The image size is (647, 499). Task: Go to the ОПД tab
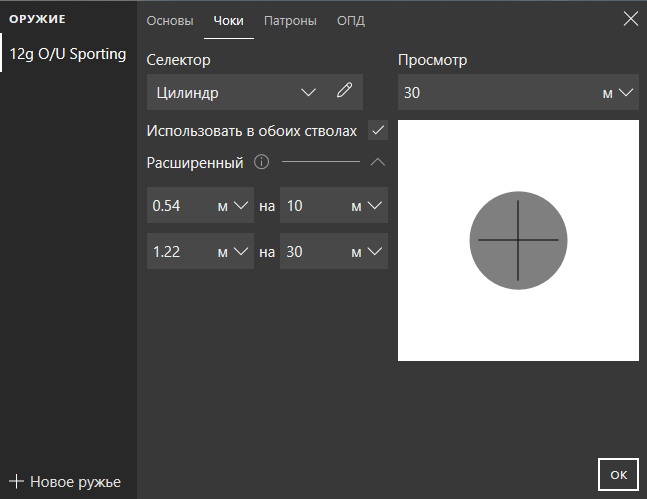pyautogui.click(x=351, y=21)
